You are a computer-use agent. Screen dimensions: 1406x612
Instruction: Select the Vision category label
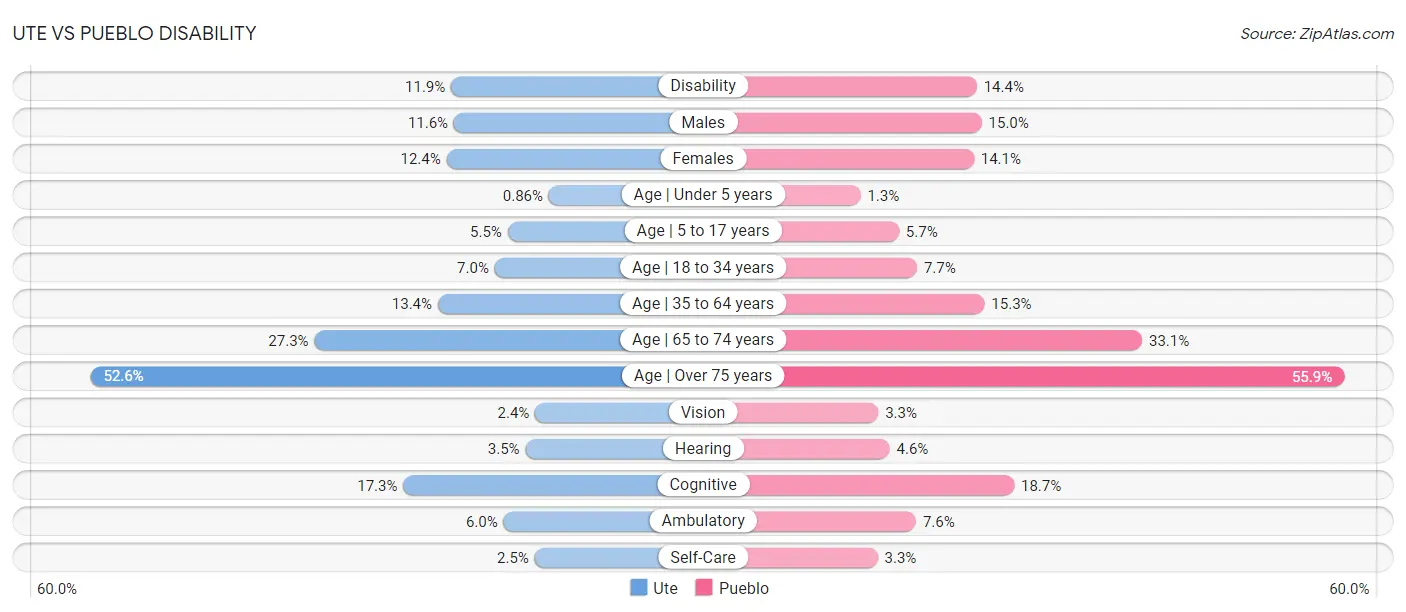tap(703, 412)
